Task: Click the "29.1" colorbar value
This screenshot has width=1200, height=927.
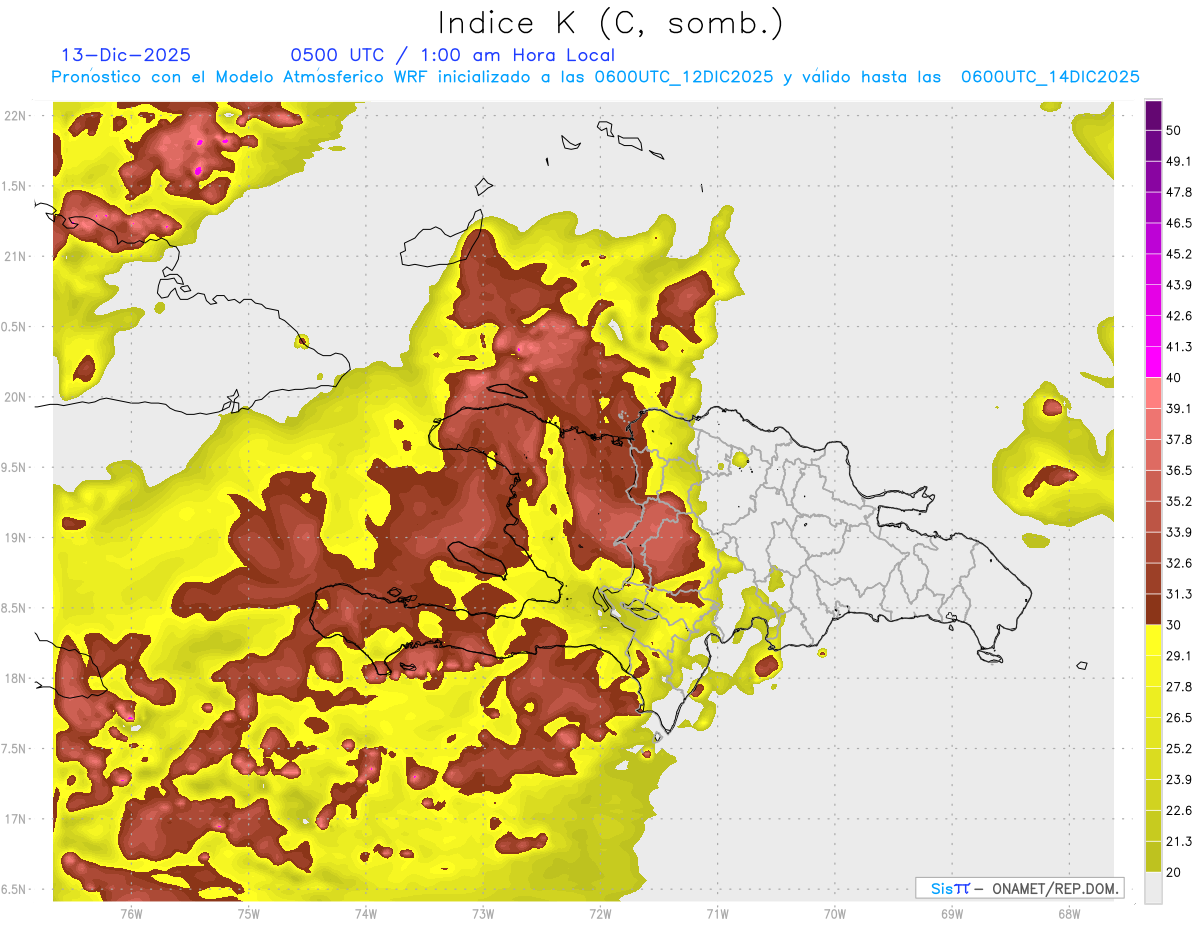Action: [1179, 655]
